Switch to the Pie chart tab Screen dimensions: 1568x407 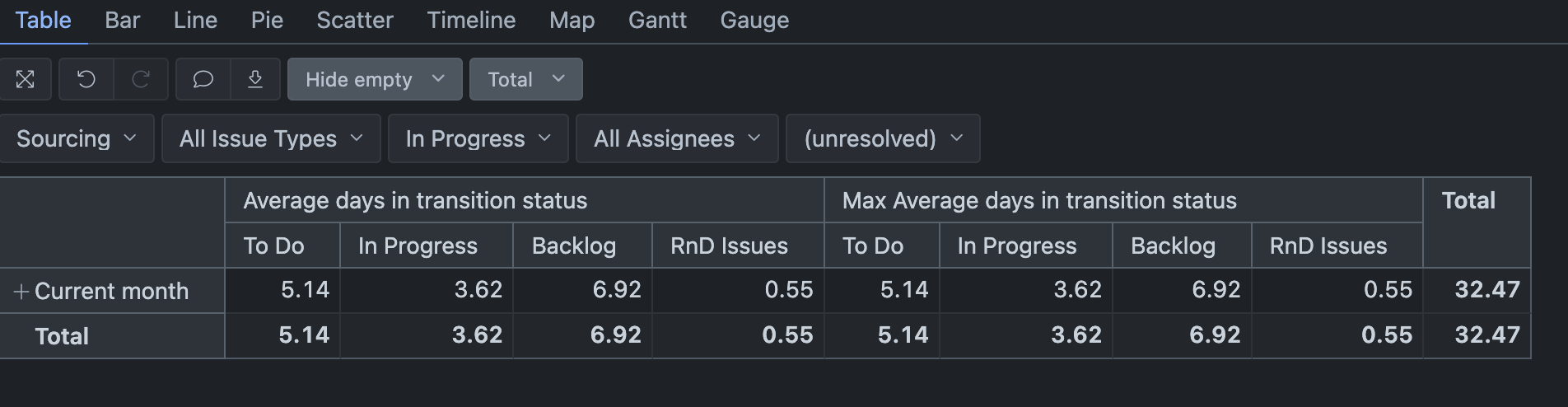[x=267, y=20]
